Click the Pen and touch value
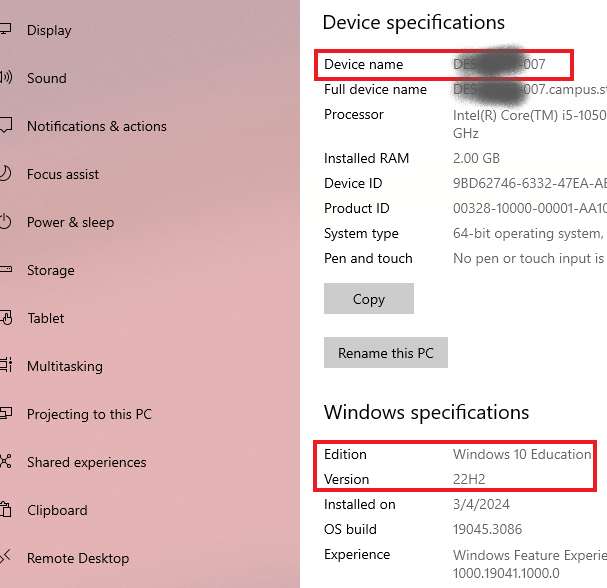607x588 pixels. point(530,258)
